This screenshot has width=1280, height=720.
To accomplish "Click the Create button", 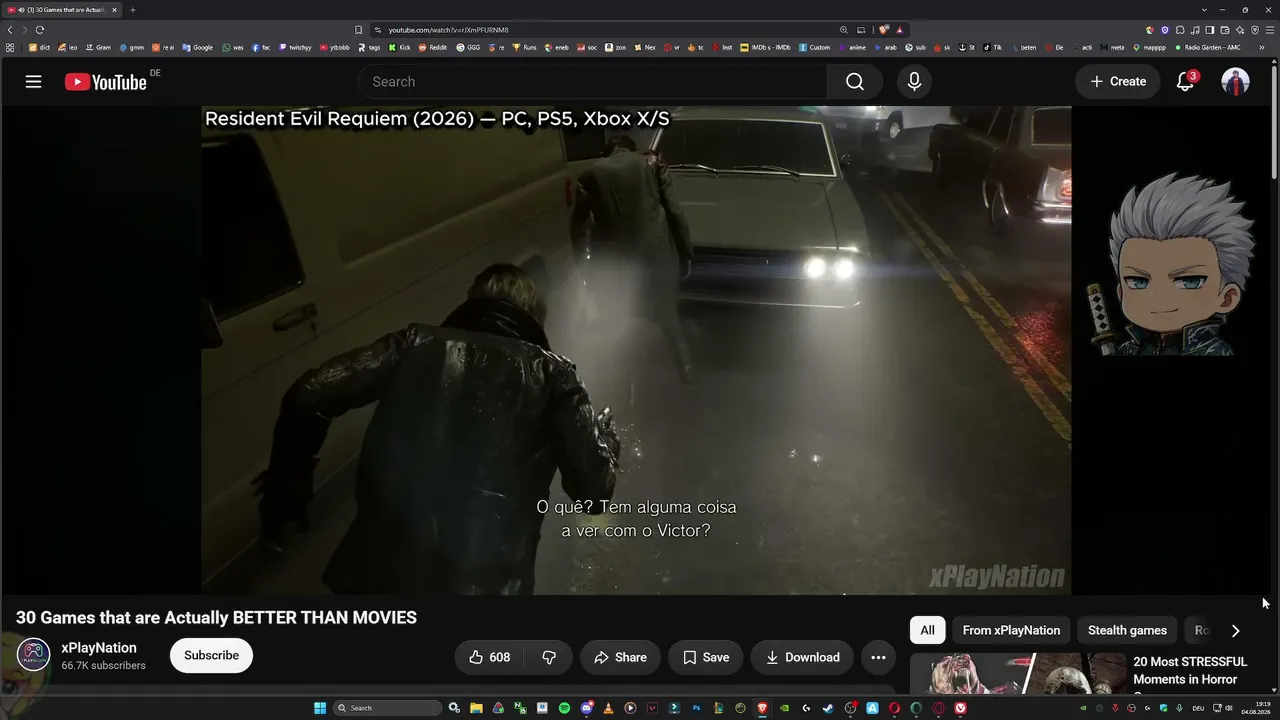I will (1118, 82).
